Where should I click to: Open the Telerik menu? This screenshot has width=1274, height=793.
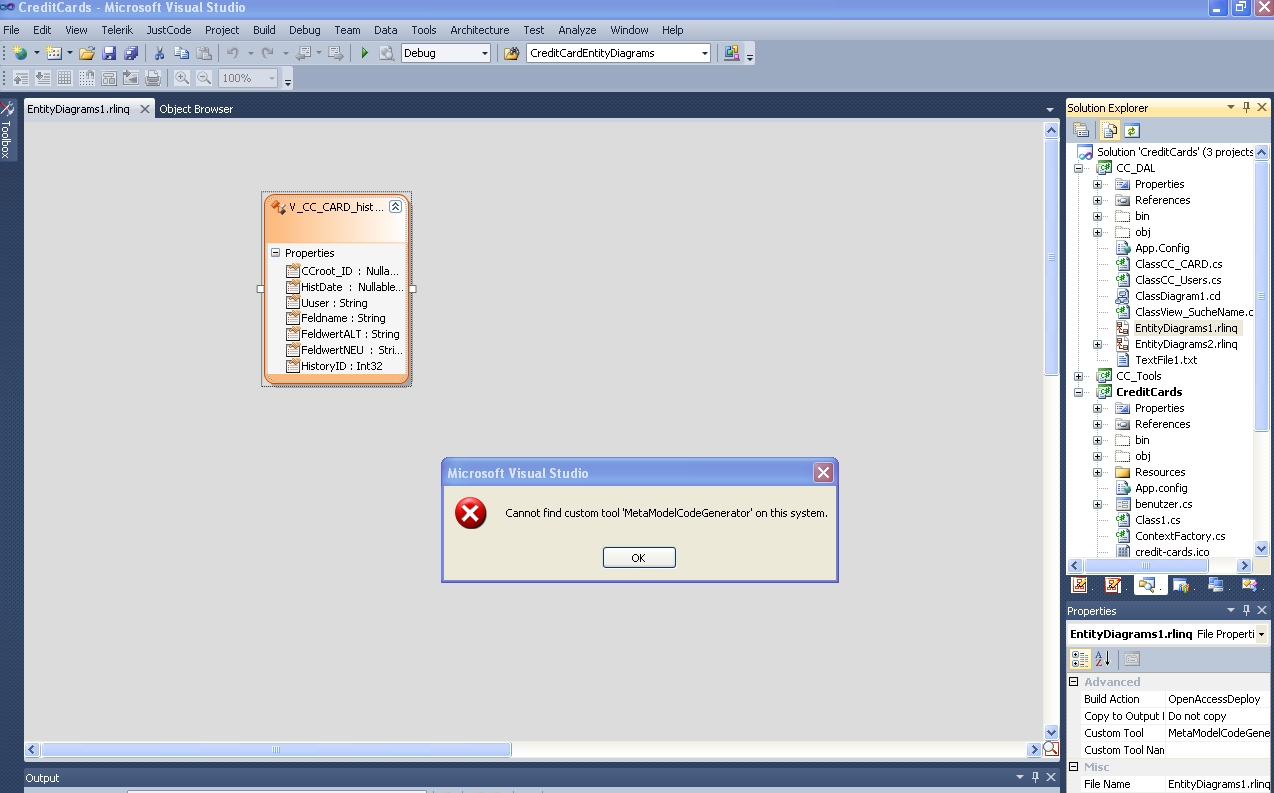click(117, 30)
